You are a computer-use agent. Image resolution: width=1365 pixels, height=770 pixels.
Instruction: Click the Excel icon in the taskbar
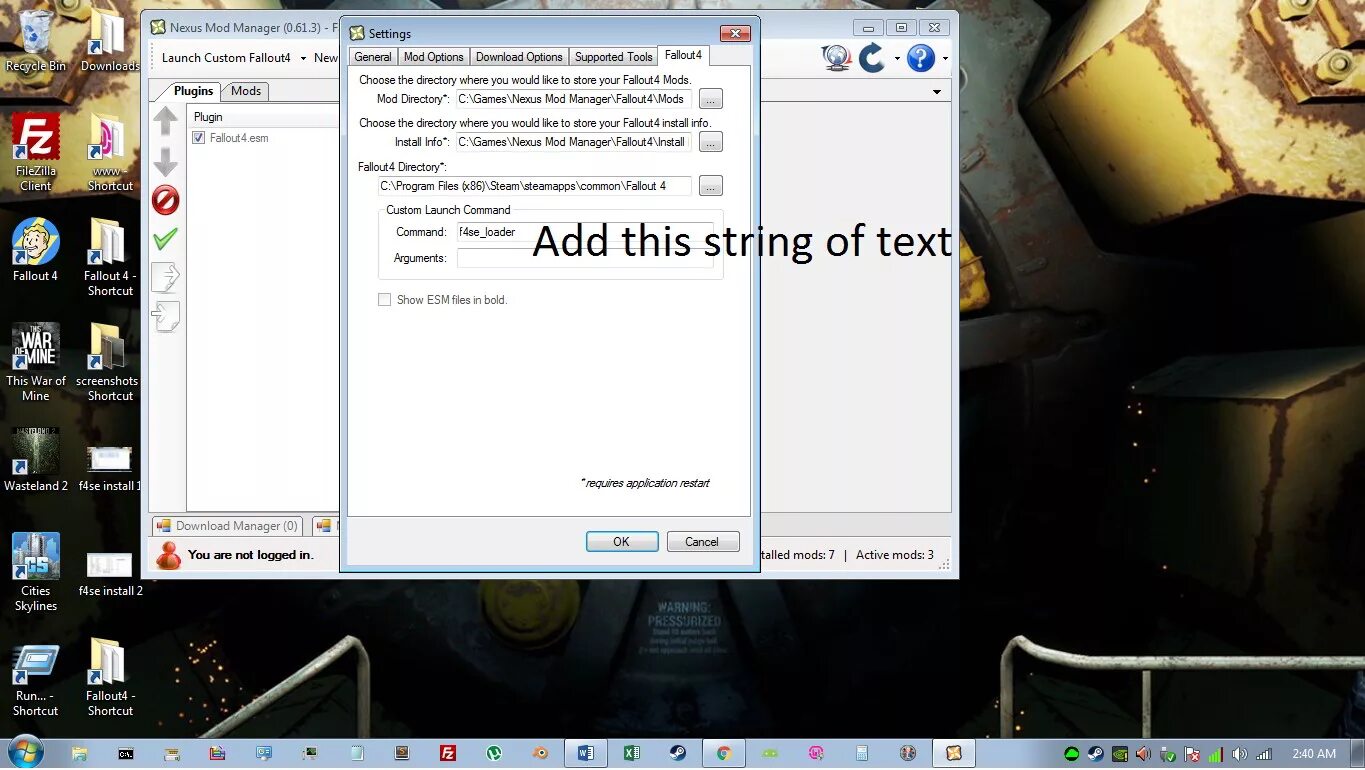632,754
